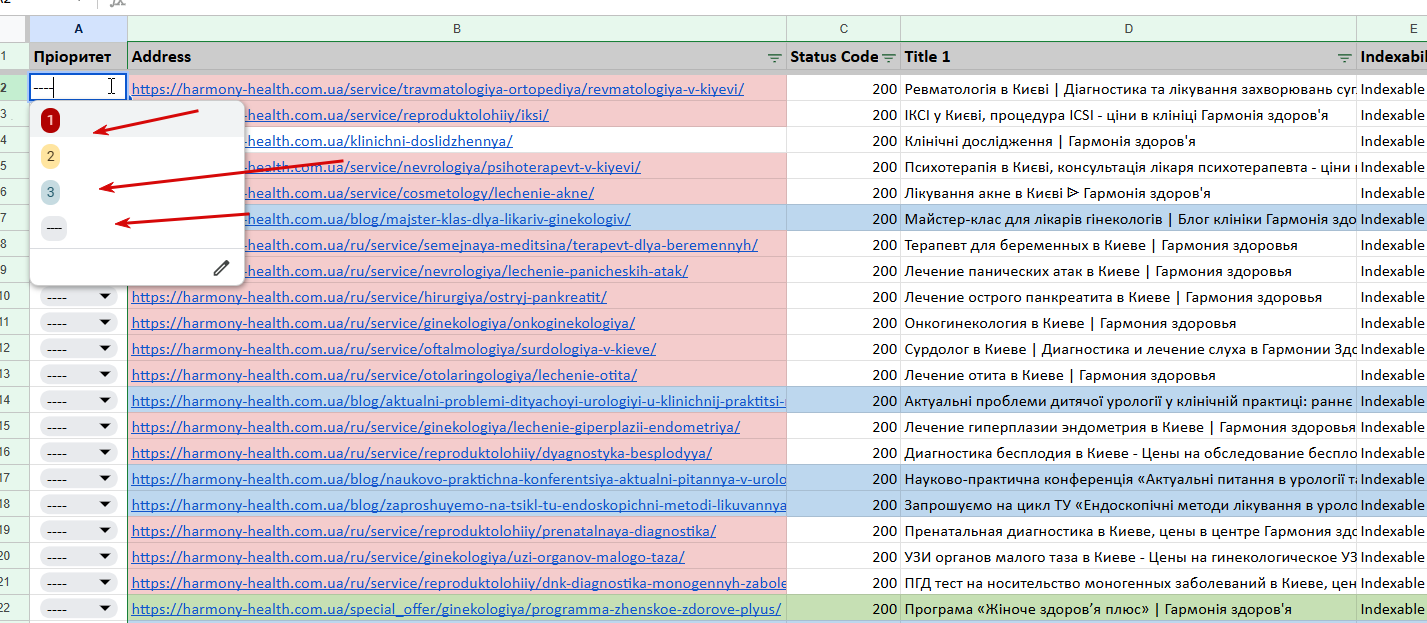Open the psihoterapevt-v-kiyevi URL link
This screenshot has width=1427, height=623.
tap(442, 167)
